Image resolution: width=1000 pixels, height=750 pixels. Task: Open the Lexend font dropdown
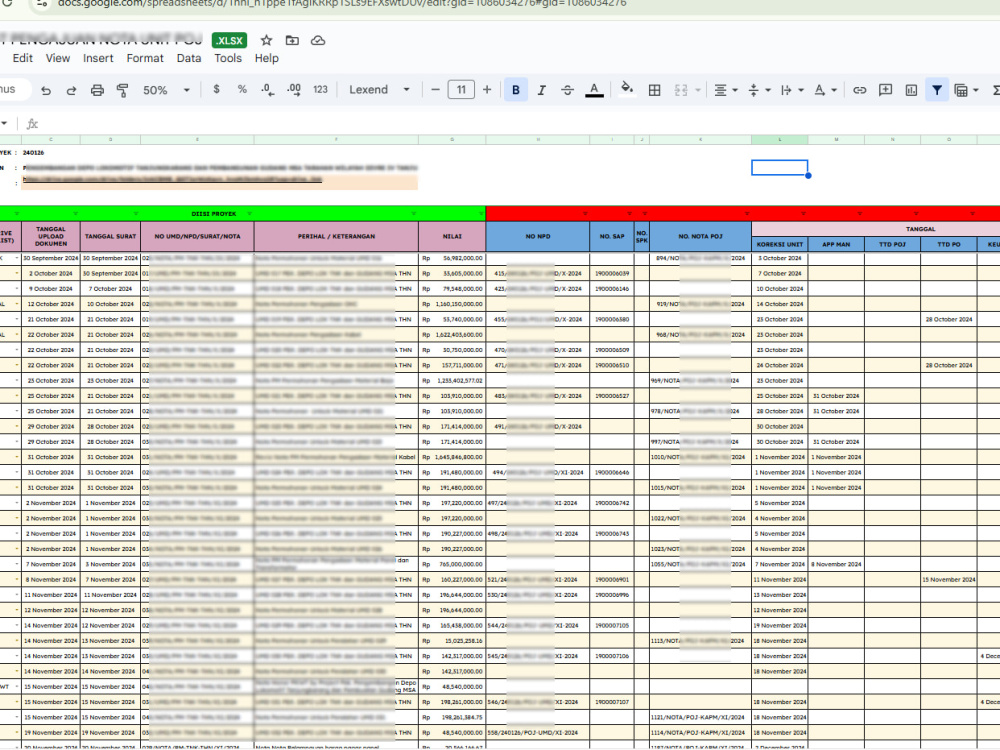pyautogui.click(x=379, y=90)
